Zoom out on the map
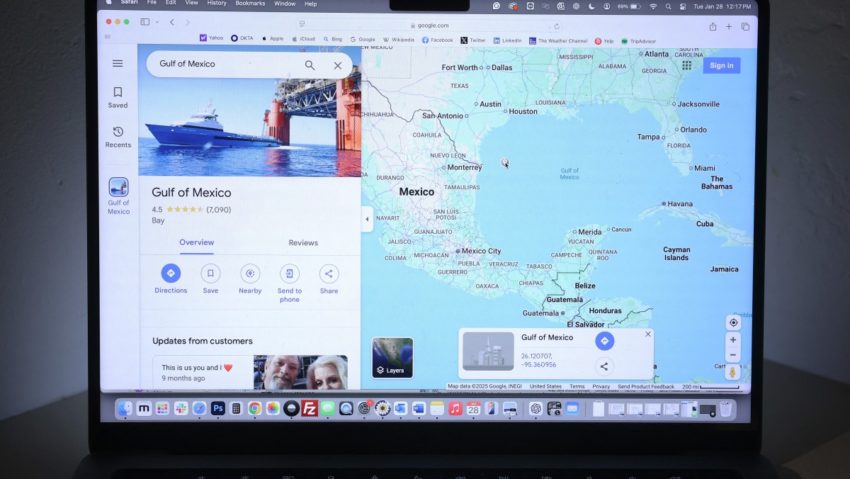Image resolution: width=850 pixels, height=479 pixels. pos(733,355)
